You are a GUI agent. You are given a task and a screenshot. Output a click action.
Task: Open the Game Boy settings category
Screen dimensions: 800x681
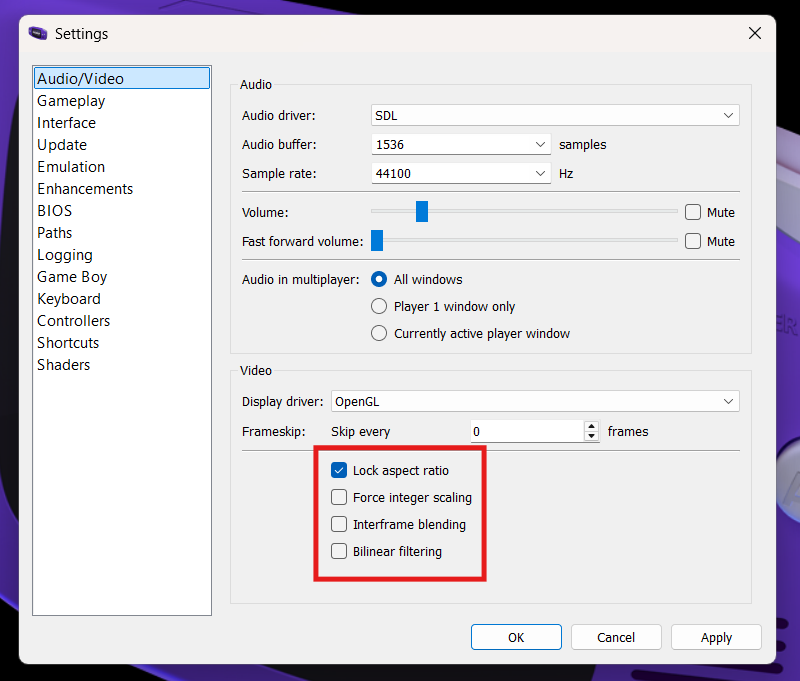point(122,276)
